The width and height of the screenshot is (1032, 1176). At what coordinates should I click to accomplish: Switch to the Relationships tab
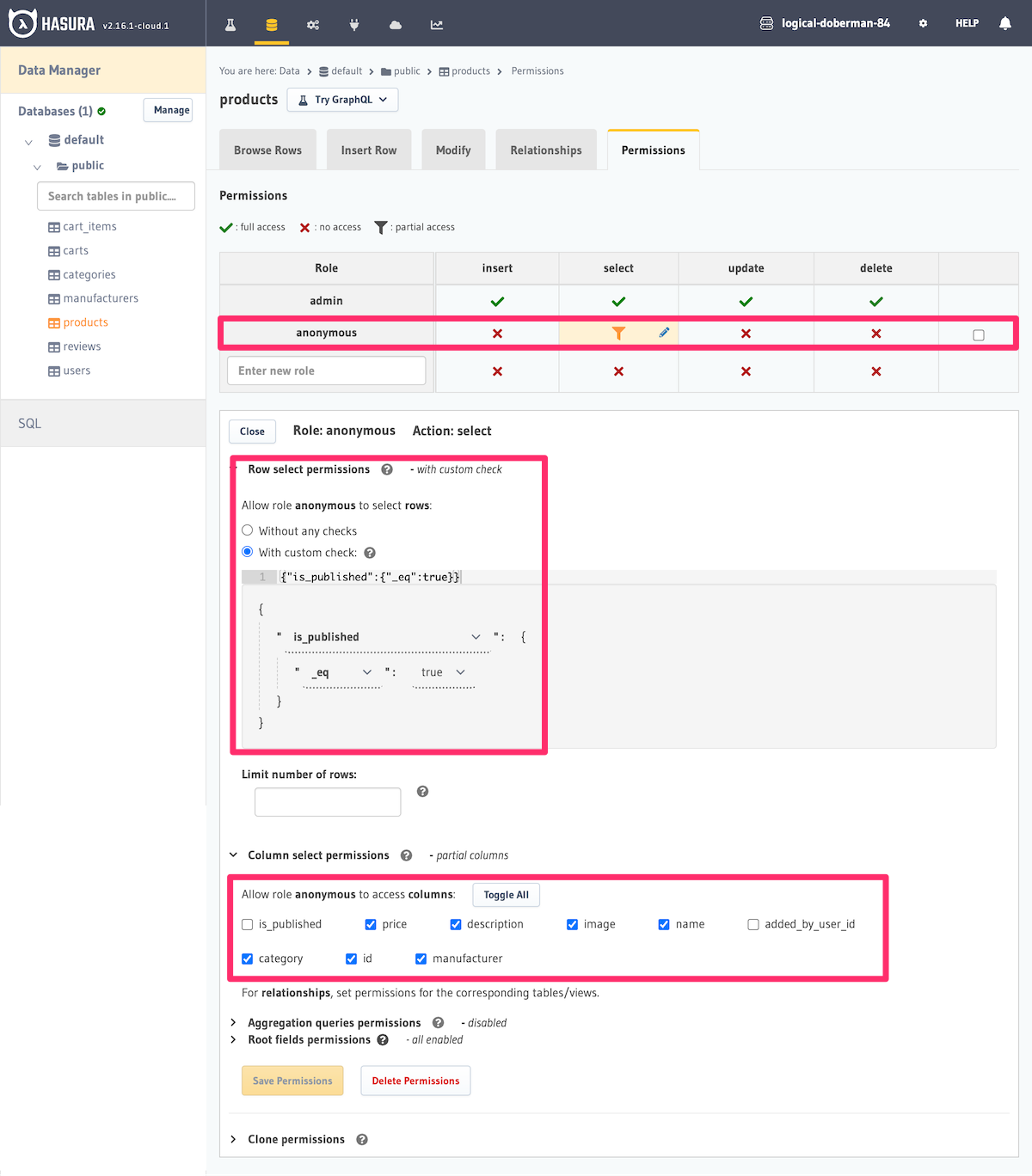(546, 150)
